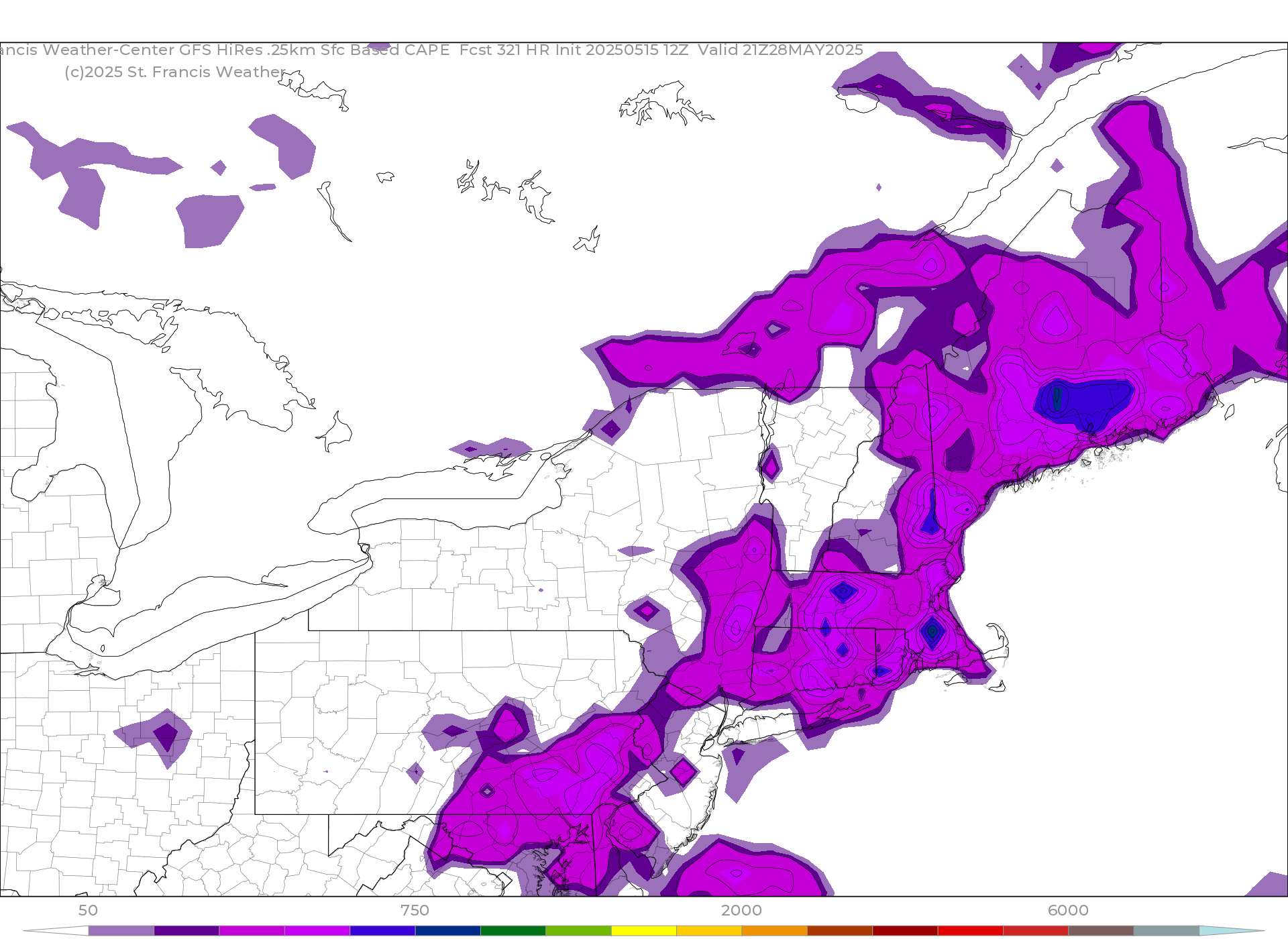
Task: Select the mauve-brown legend swatch
Action: (x=1101, y=931)
